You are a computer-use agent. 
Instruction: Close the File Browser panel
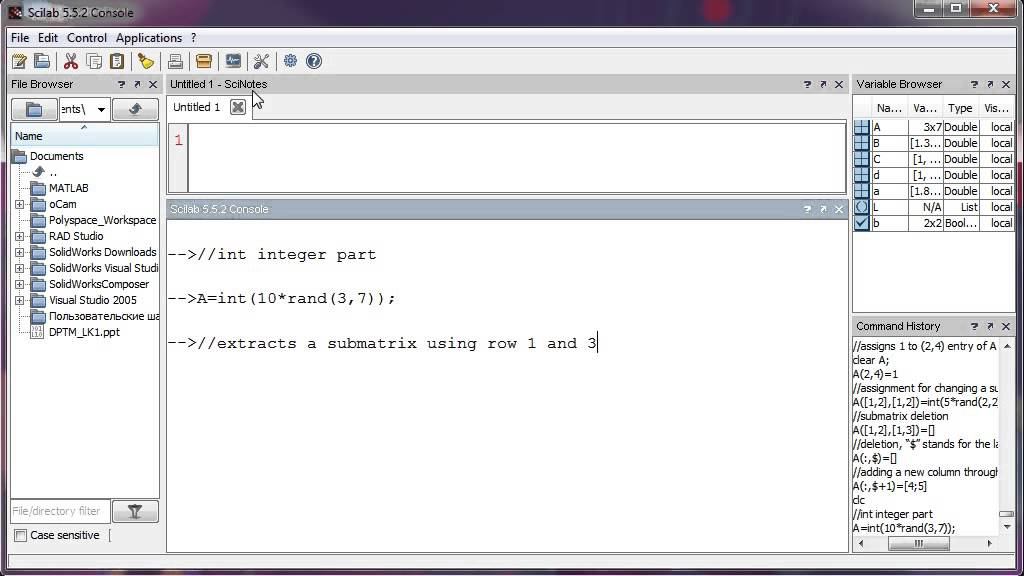click(x=153, y=84)
